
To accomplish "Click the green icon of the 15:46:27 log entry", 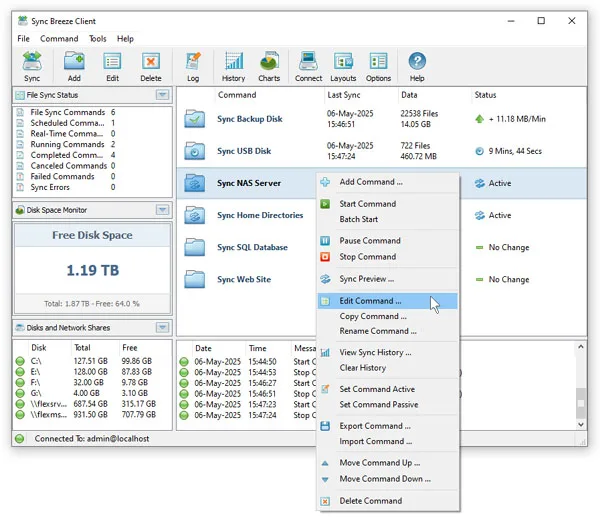I will (184, 383).
